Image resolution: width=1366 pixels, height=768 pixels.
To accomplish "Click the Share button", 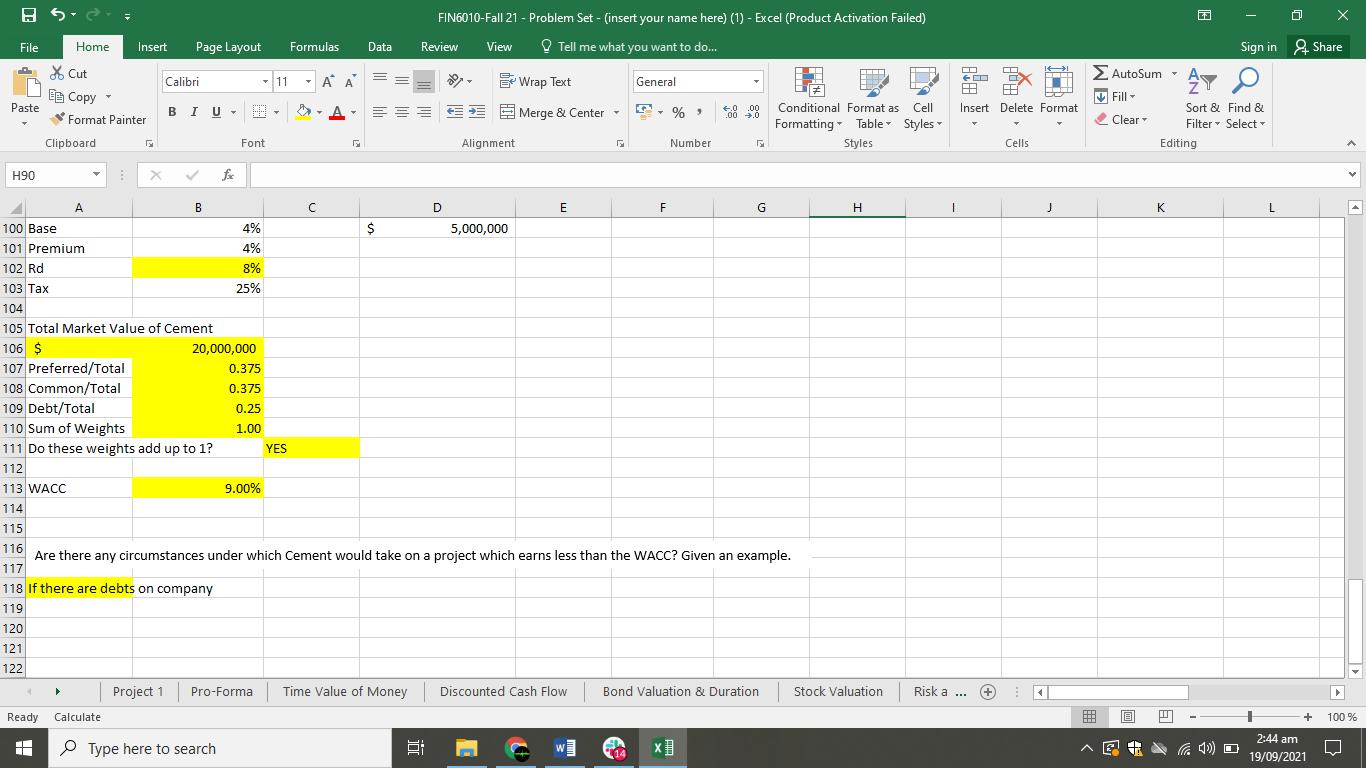I will (1317, 46).
